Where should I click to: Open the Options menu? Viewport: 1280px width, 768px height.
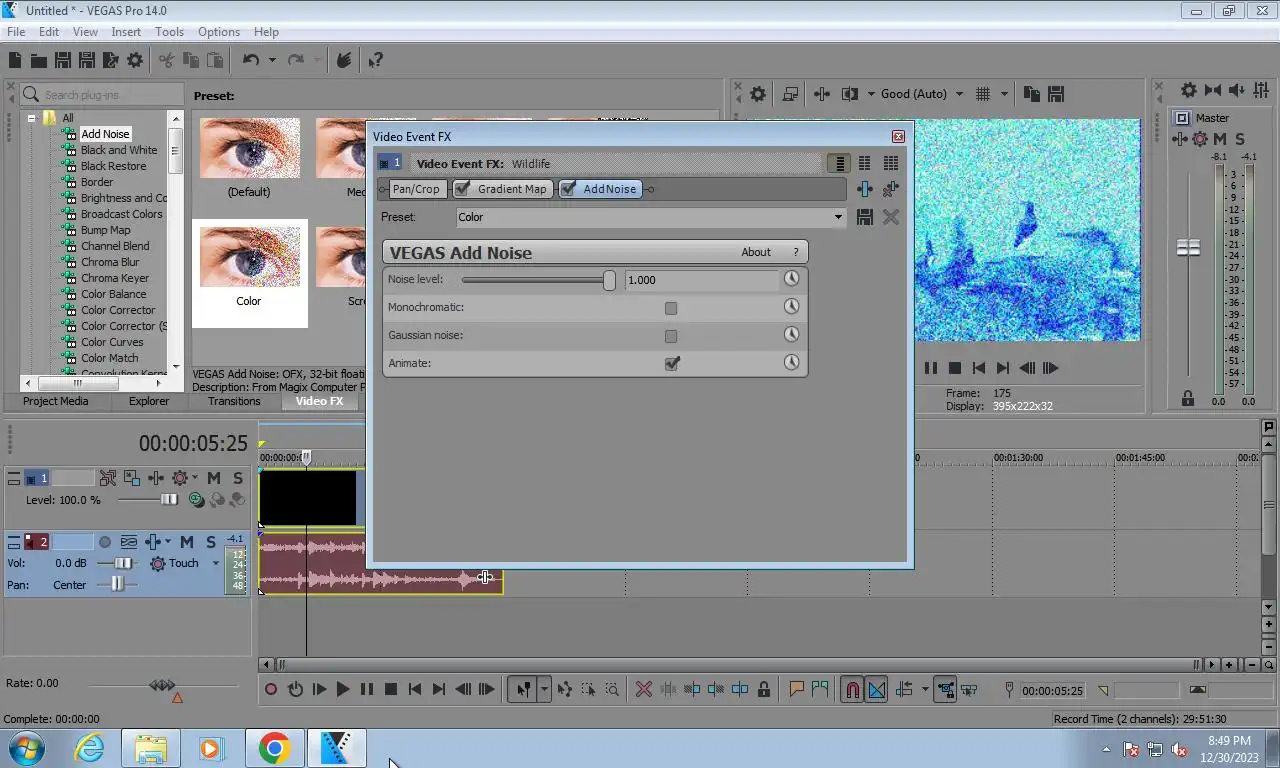[218, 32]
